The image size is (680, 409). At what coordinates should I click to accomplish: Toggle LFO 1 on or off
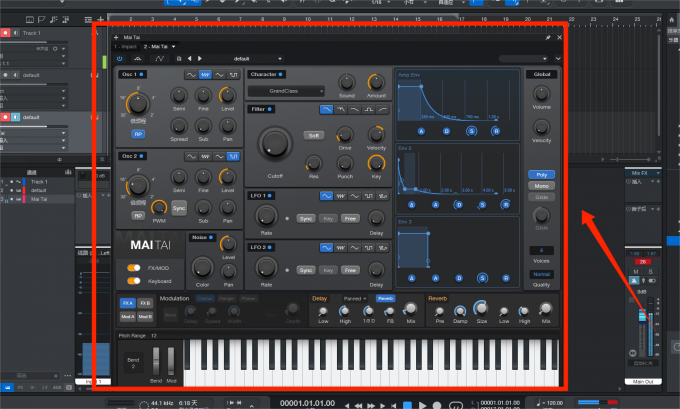pos(269,196)
